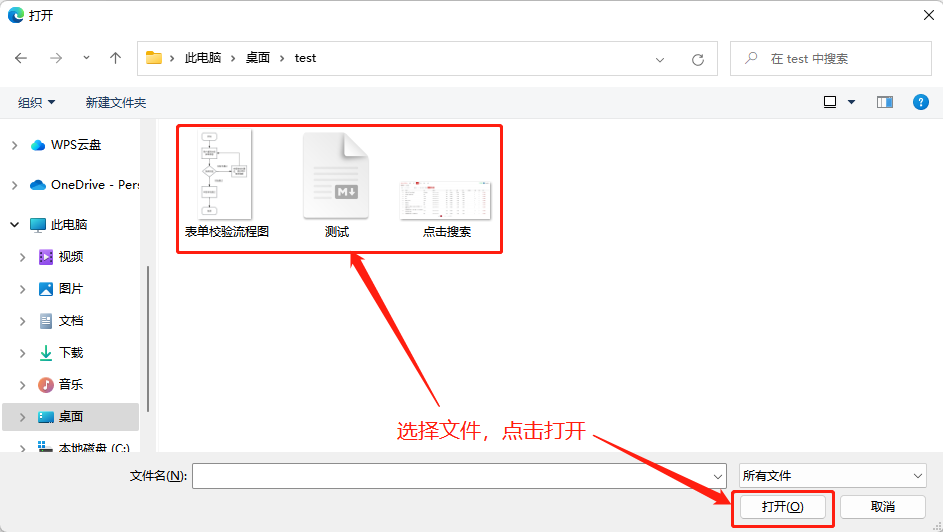Expand the address bar history dropdown
943x532 pixels.
660,59
